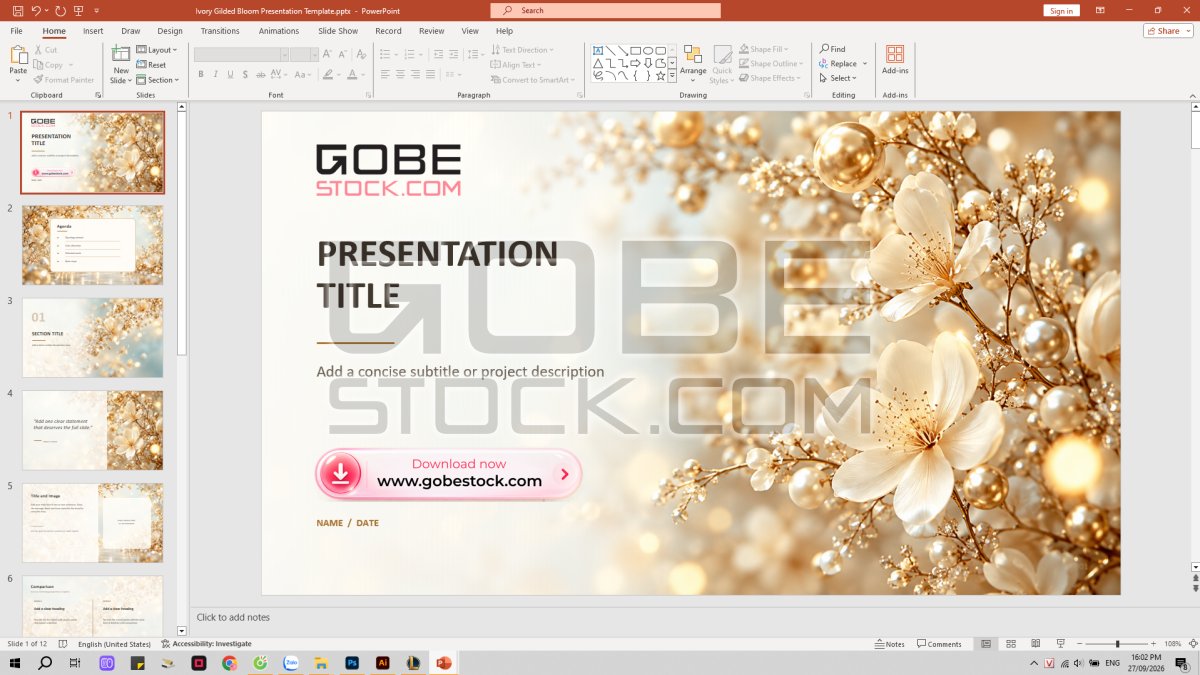The height and width of the screenshot is (675, 1200).
Task: Open the Layout dropdown
Action: 157,50
